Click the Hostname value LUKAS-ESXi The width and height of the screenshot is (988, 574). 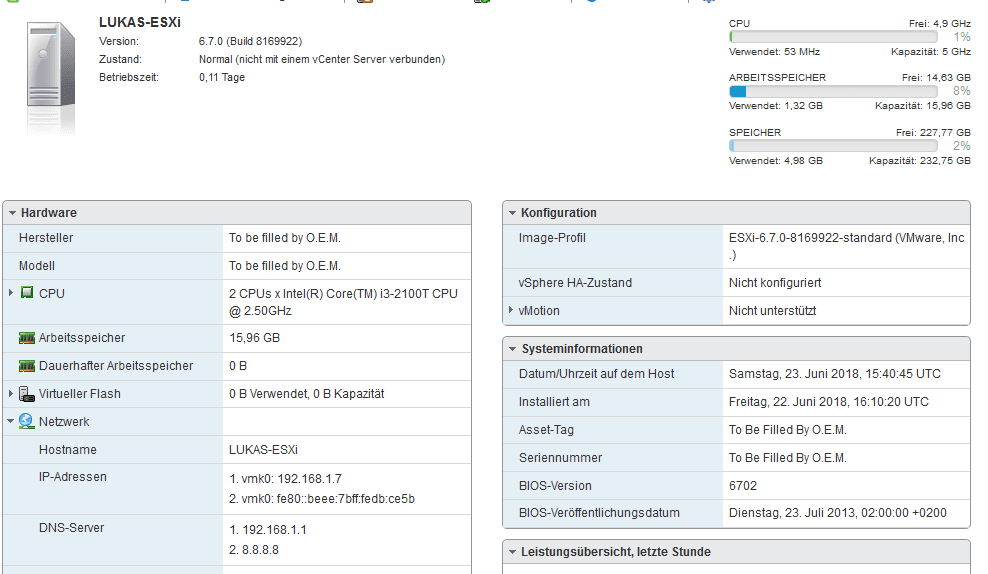click(x=263, y=449)
